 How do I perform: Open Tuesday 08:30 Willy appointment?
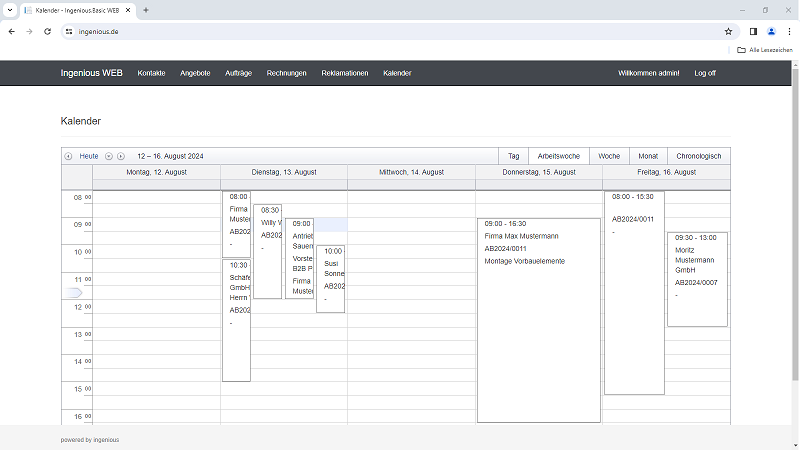267,252
